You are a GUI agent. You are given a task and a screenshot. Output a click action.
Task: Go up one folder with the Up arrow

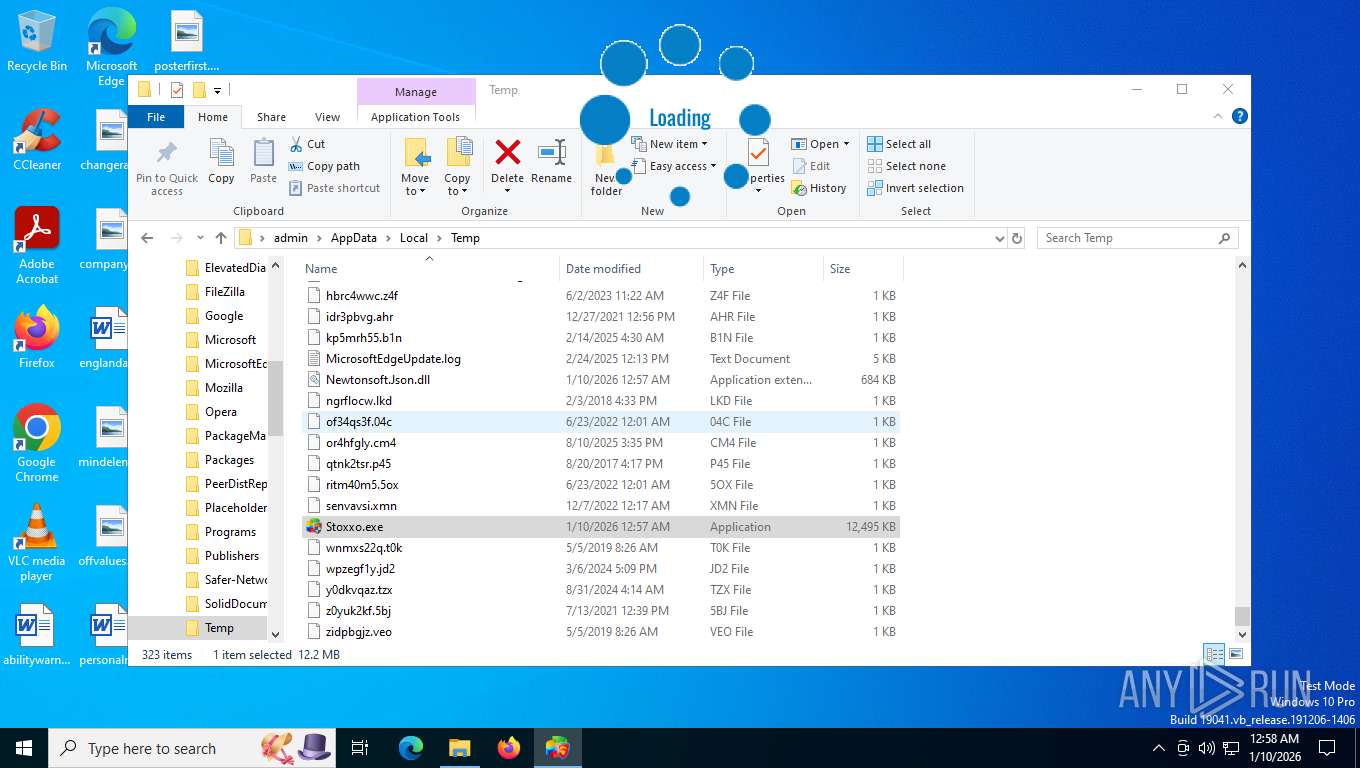click(x=221, y=238)
